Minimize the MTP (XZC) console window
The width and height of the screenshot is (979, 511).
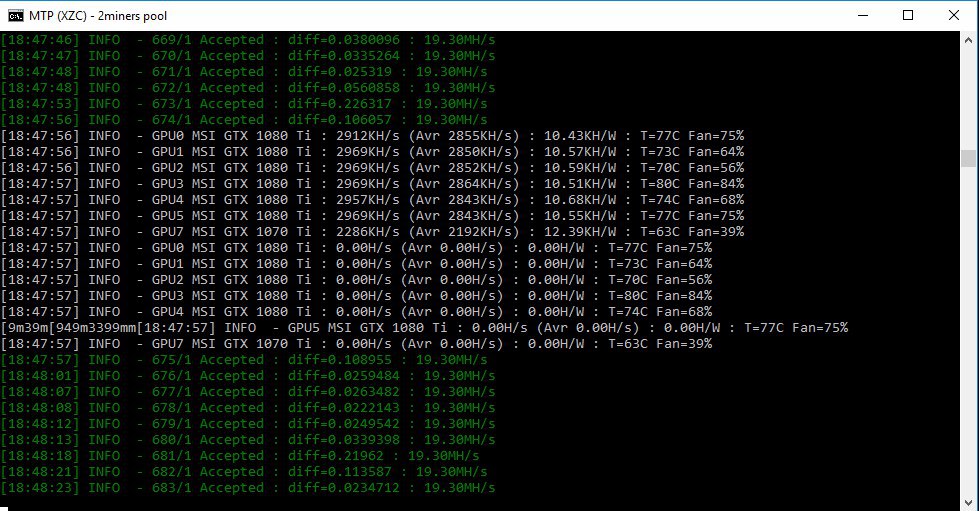point(863,16)
